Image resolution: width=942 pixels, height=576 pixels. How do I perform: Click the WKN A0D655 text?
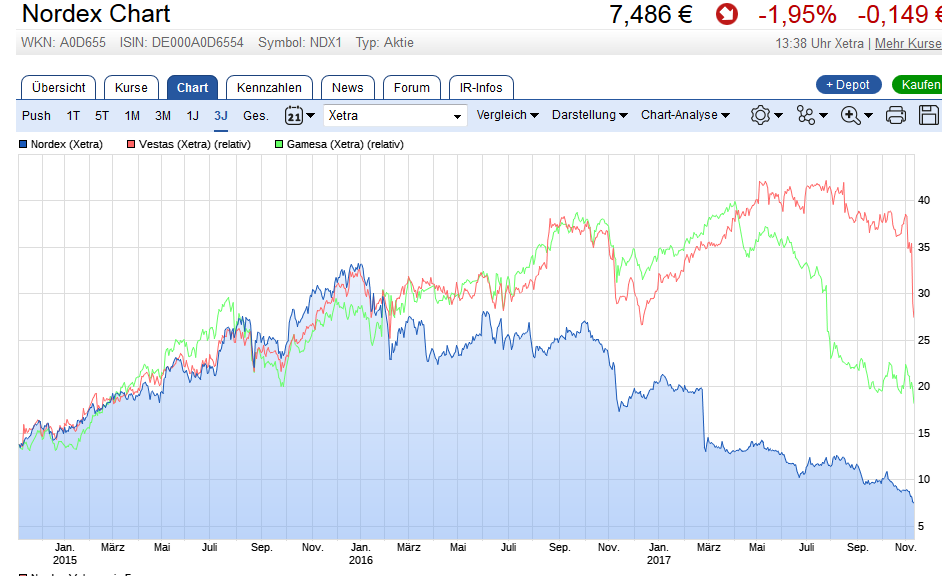(x=63, y=43)
